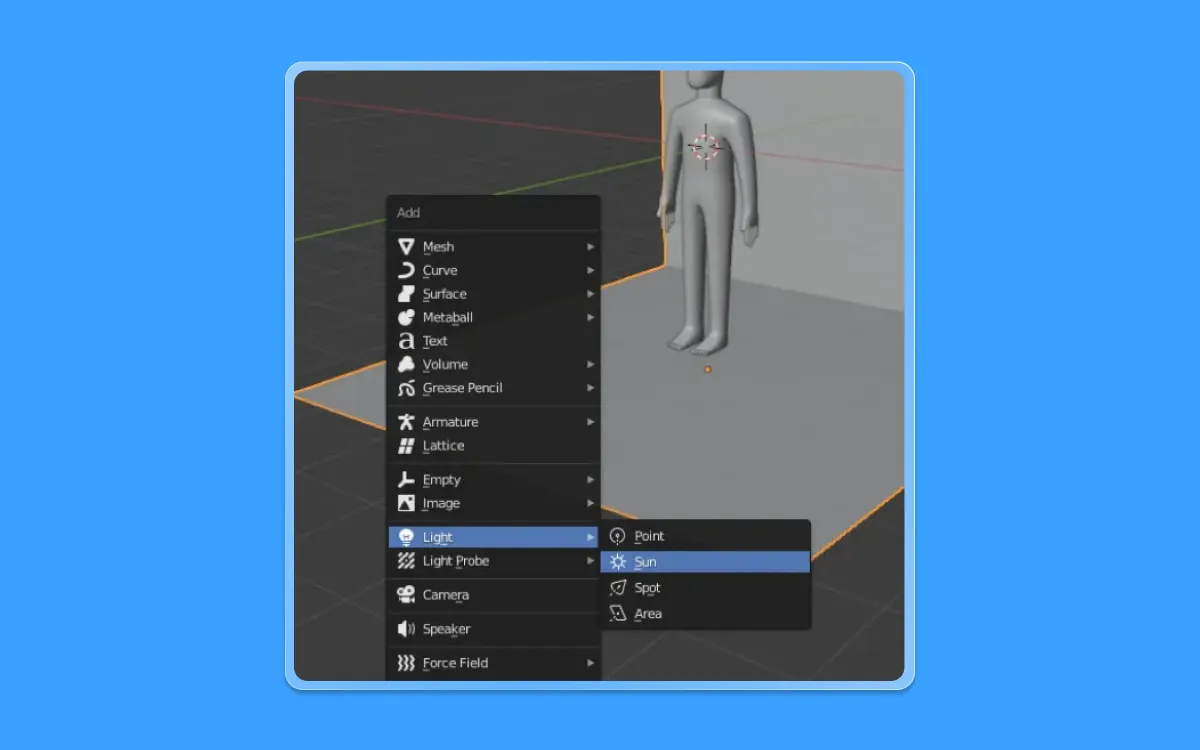Click the Camera icon
The width and height of the screenshot is (1200, 750).
tap(406, 595)
